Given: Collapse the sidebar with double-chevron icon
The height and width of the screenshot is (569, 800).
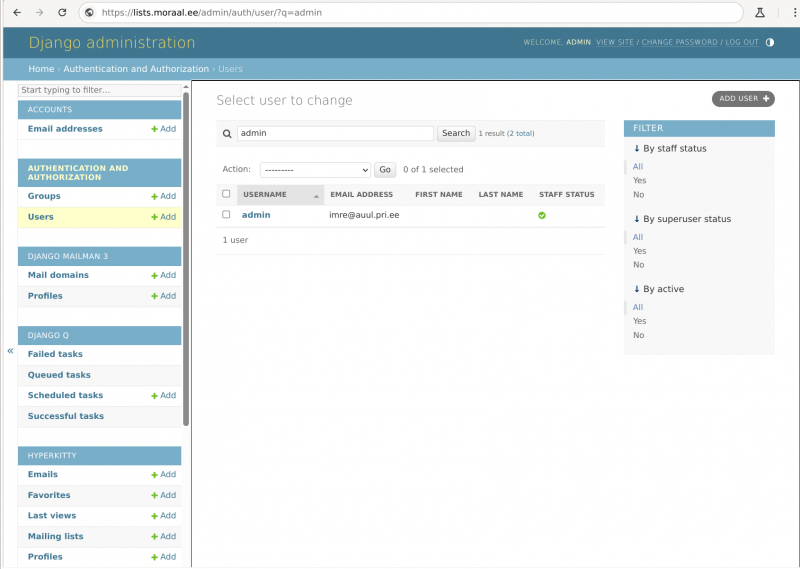Looking at the screenshot, I should (x=10, y=351).
